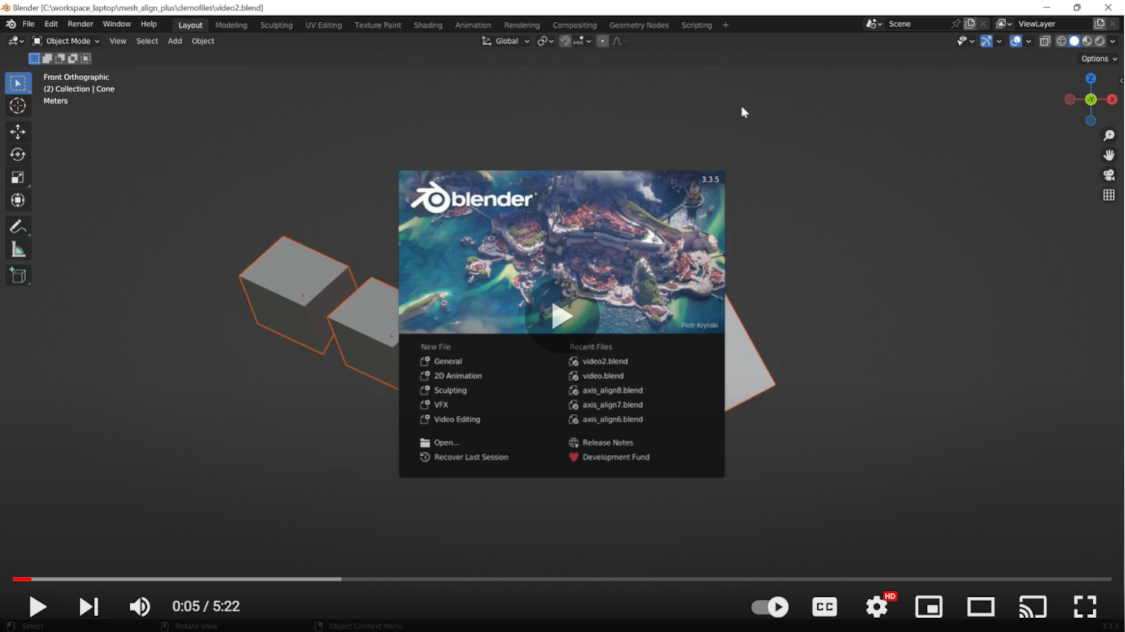Image resolution: width=1125 pixels, height=632 pixels.
Task: Toggle closed captions CC
Action: coord(824,607)
